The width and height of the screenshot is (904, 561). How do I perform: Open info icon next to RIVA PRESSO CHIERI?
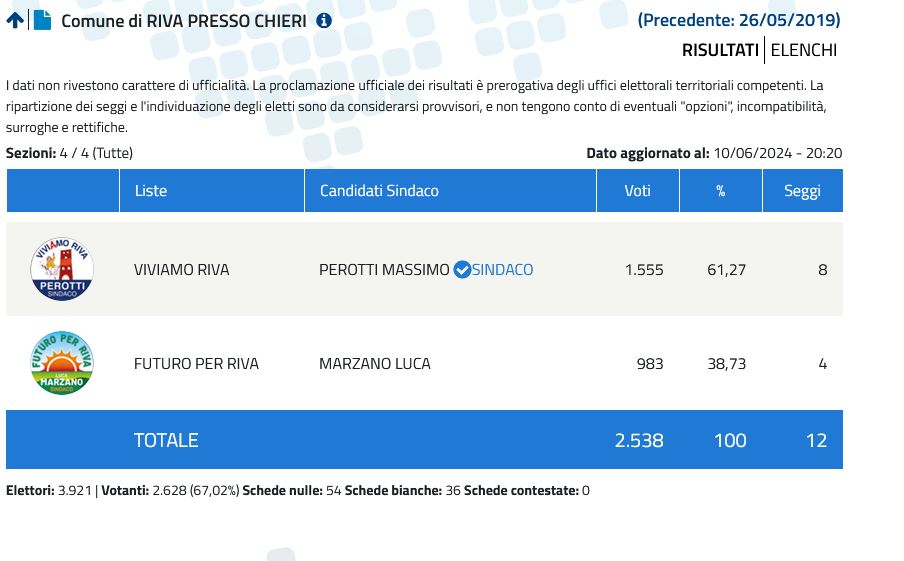point(323,20)
